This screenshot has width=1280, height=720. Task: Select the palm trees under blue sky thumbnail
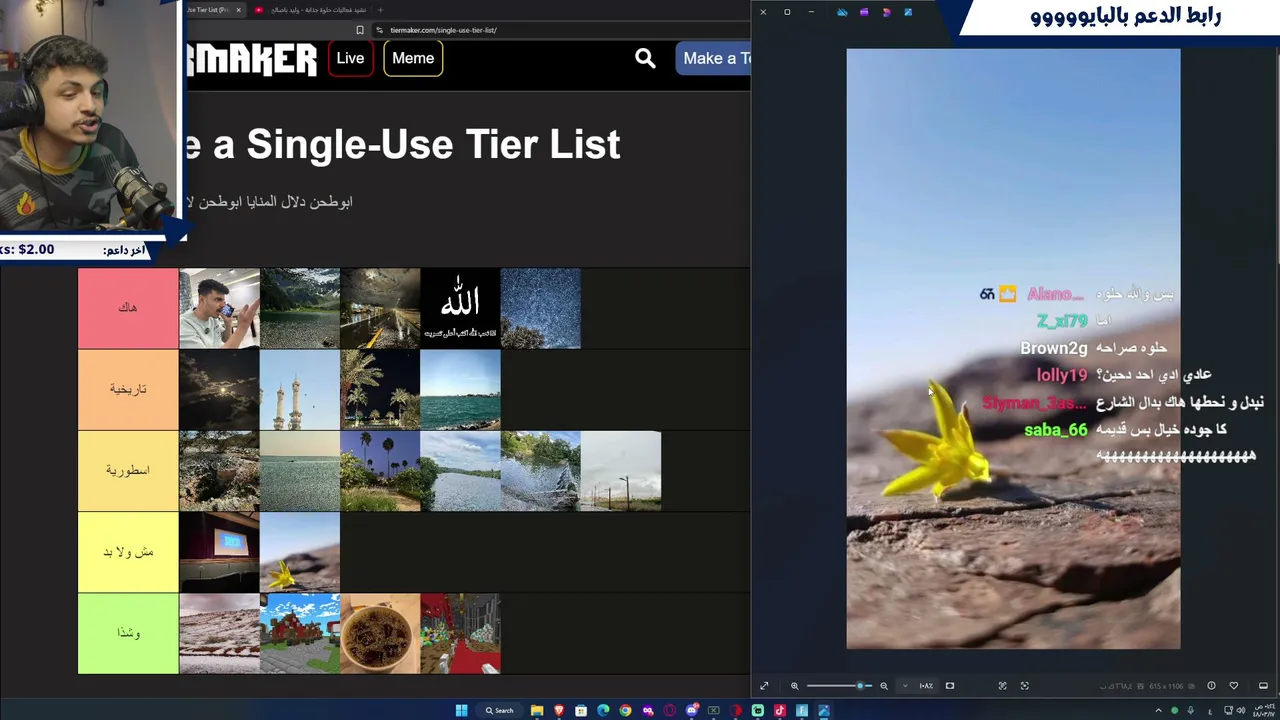(x=380, y=471)
